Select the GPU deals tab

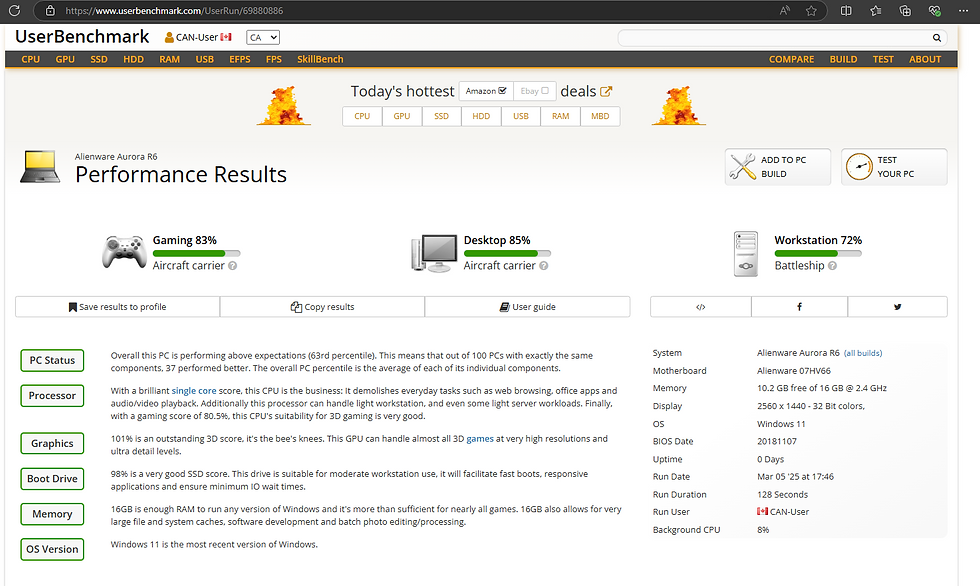coord(402,116)
